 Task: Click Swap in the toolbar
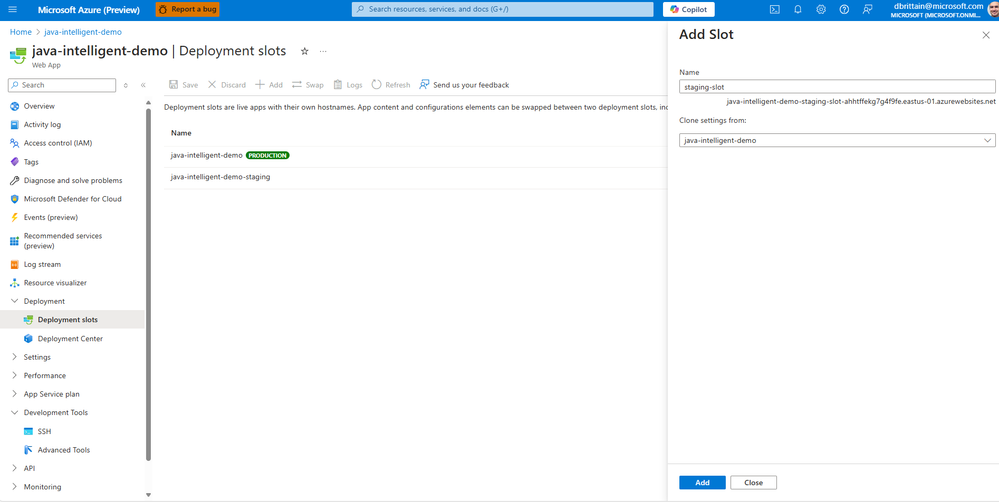(308, 85)
